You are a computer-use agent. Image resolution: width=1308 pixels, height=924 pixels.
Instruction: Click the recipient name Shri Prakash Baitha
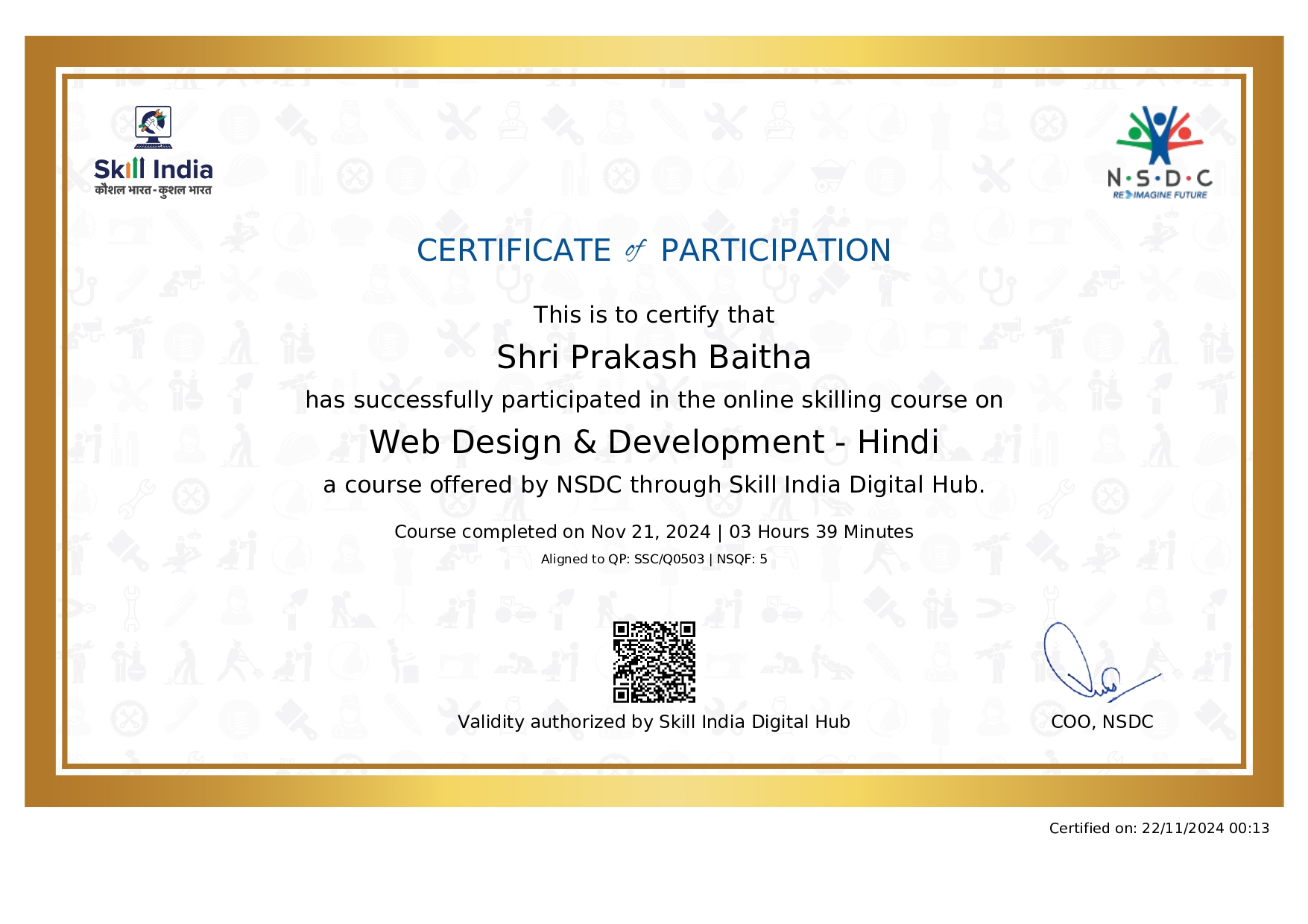[654, 357]
